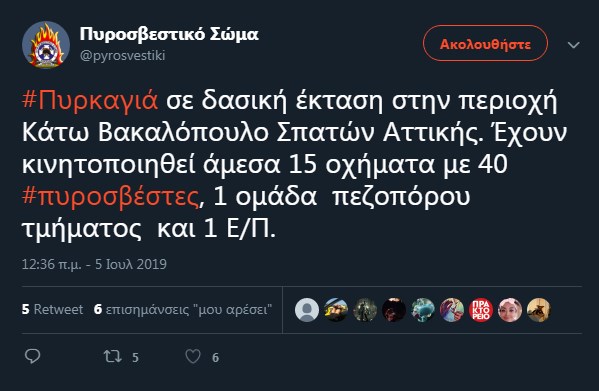Follow the account with the Ακολουθήστε button
This screenshot has height=391, width=599.
(485, 43)
